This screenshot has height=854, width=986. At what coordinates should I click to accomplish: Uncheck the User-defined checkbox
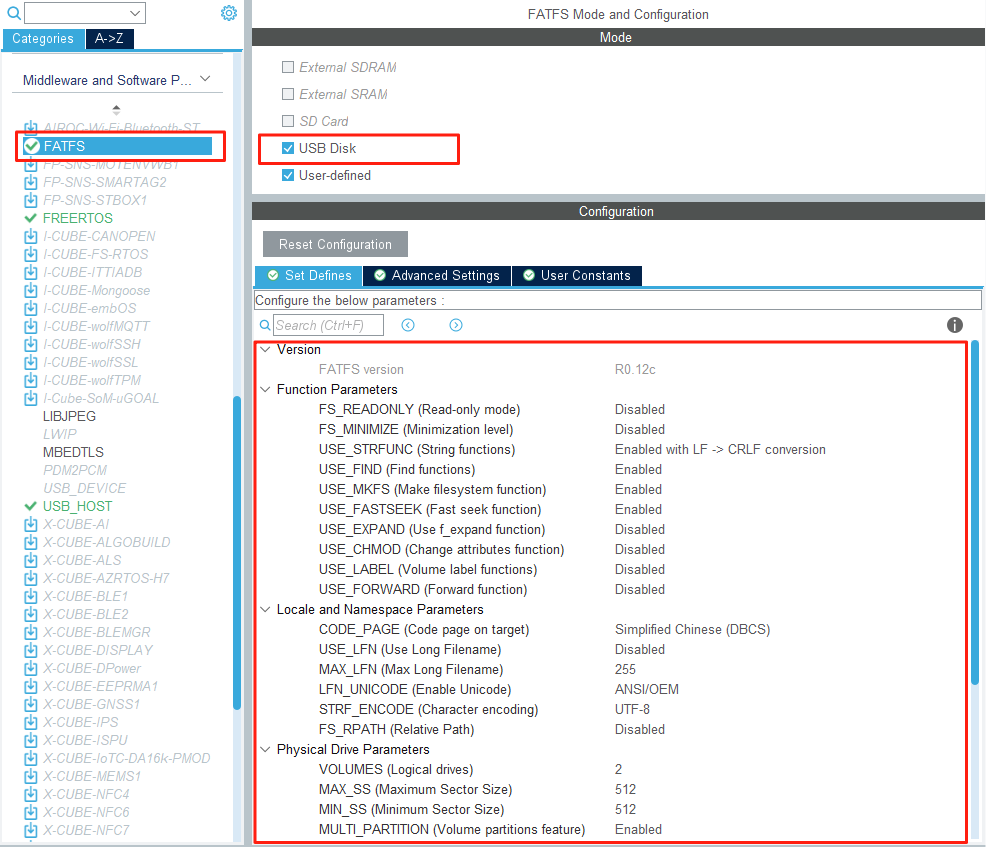tap(288, 175)
